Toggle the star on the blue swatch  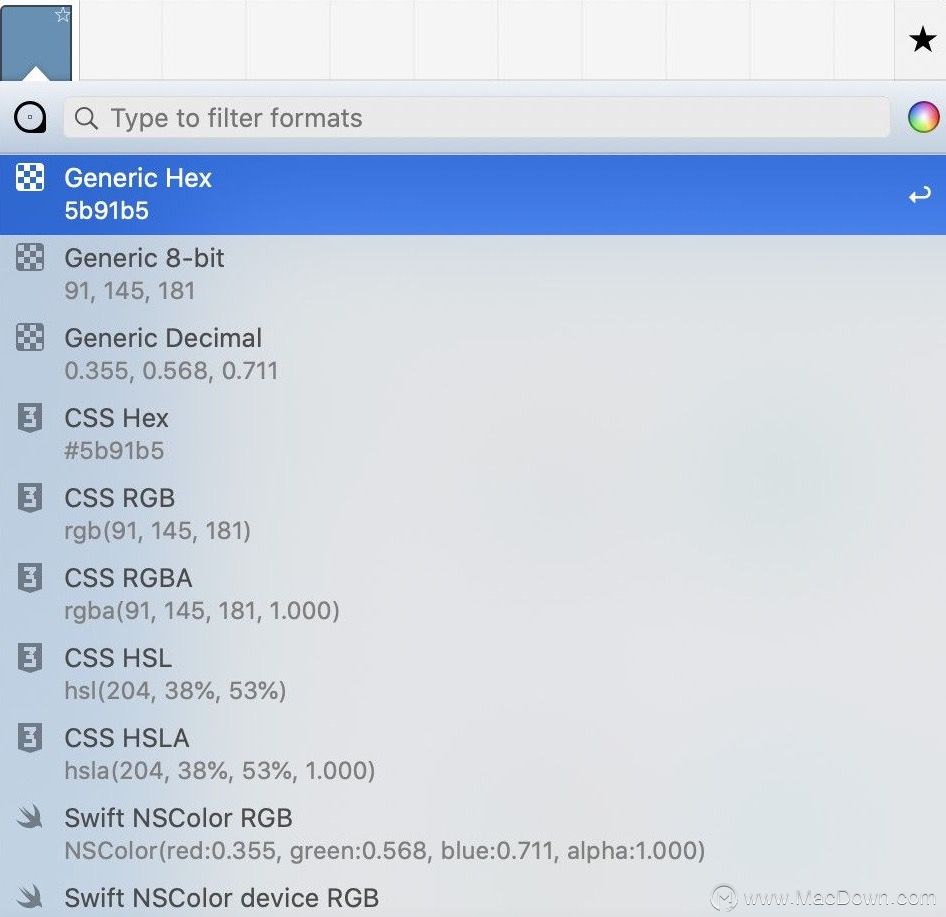(63, 15)
